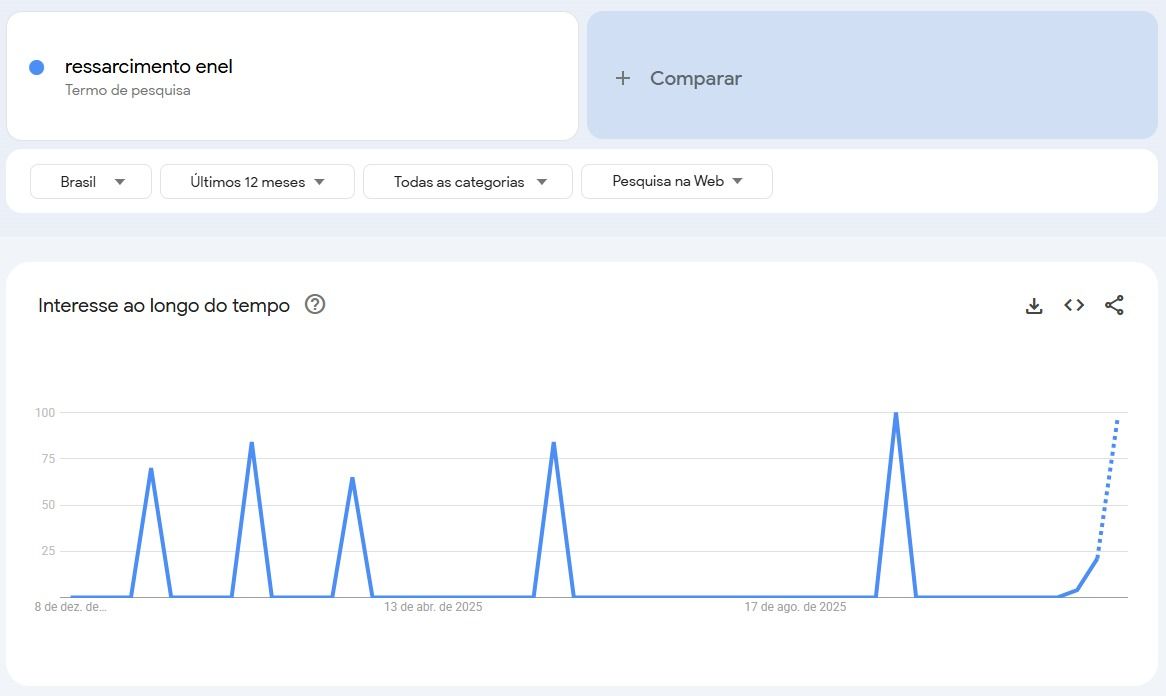Select the first chart peak near 70
Viewport: 1166px width, 696px height.
tap(150, 469)
